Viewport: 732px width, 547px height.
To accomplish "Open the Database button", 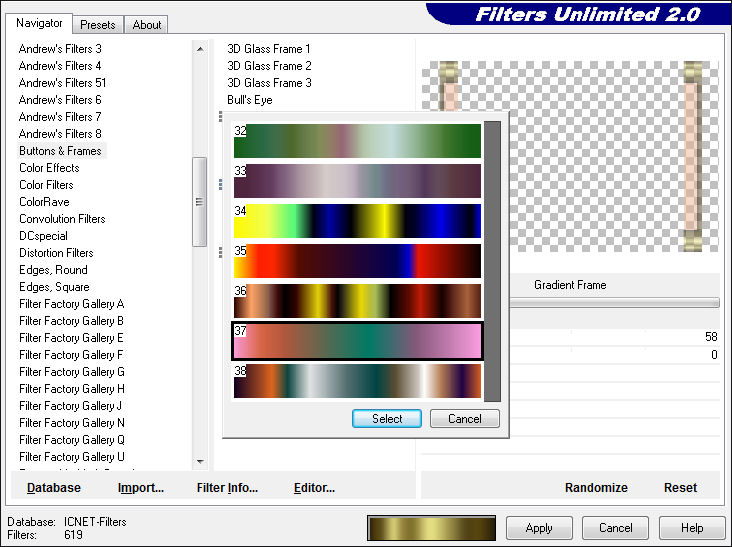I will (54, 488).
